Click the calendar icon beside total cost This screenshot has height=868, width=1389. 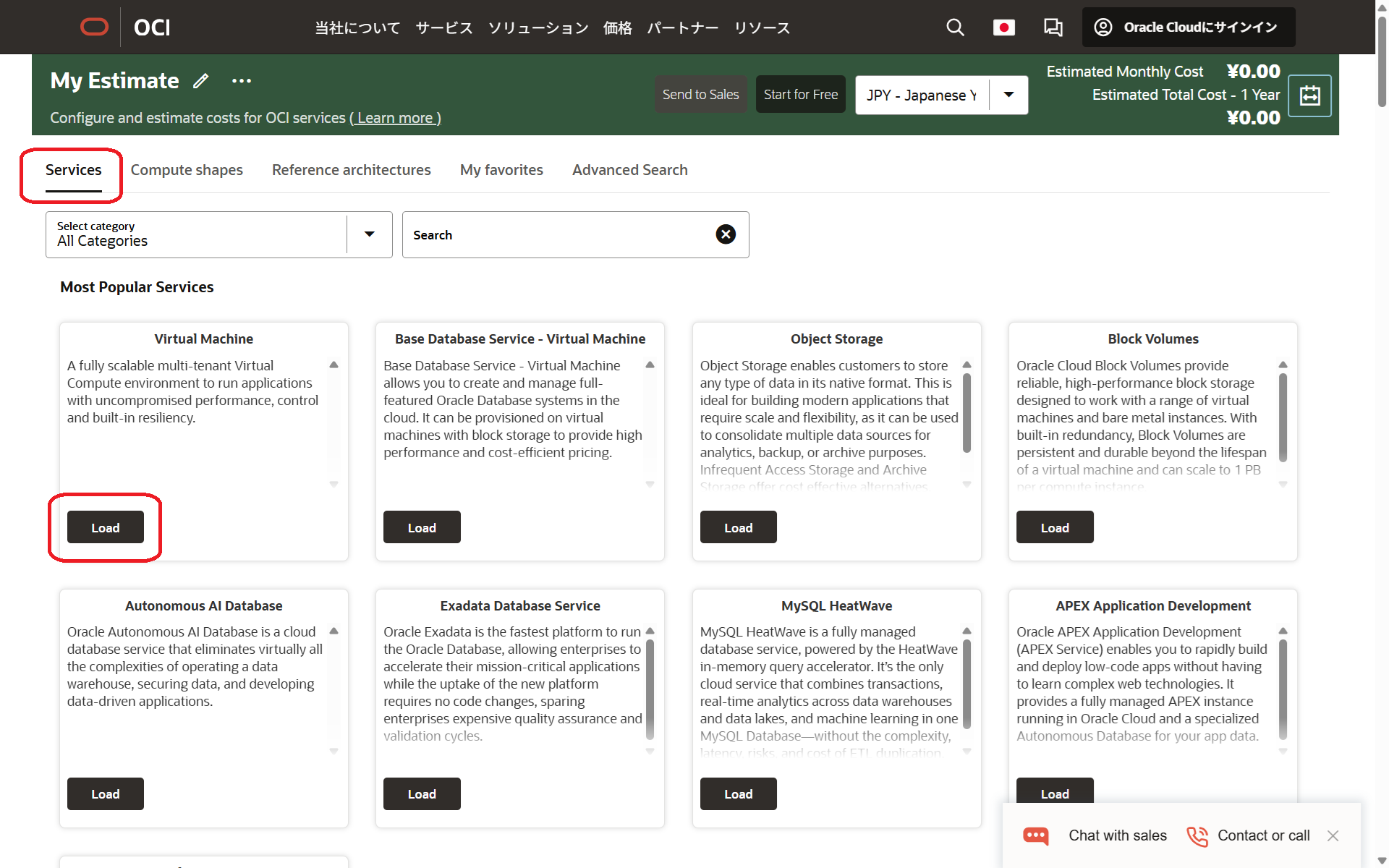coord(1309,95)
